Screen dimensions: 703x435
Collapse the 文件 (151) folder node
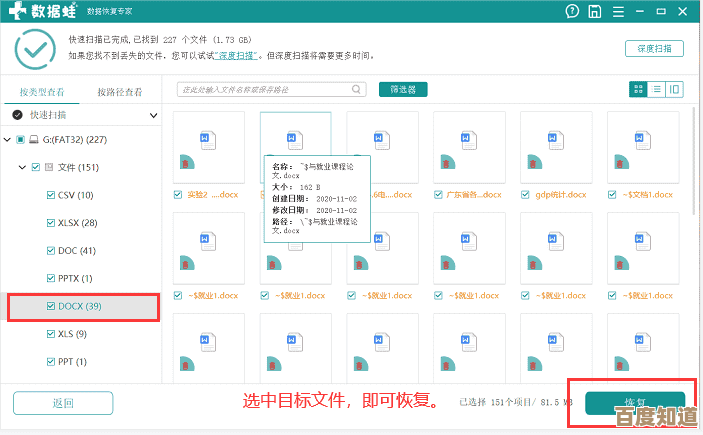tap(22, 167)
